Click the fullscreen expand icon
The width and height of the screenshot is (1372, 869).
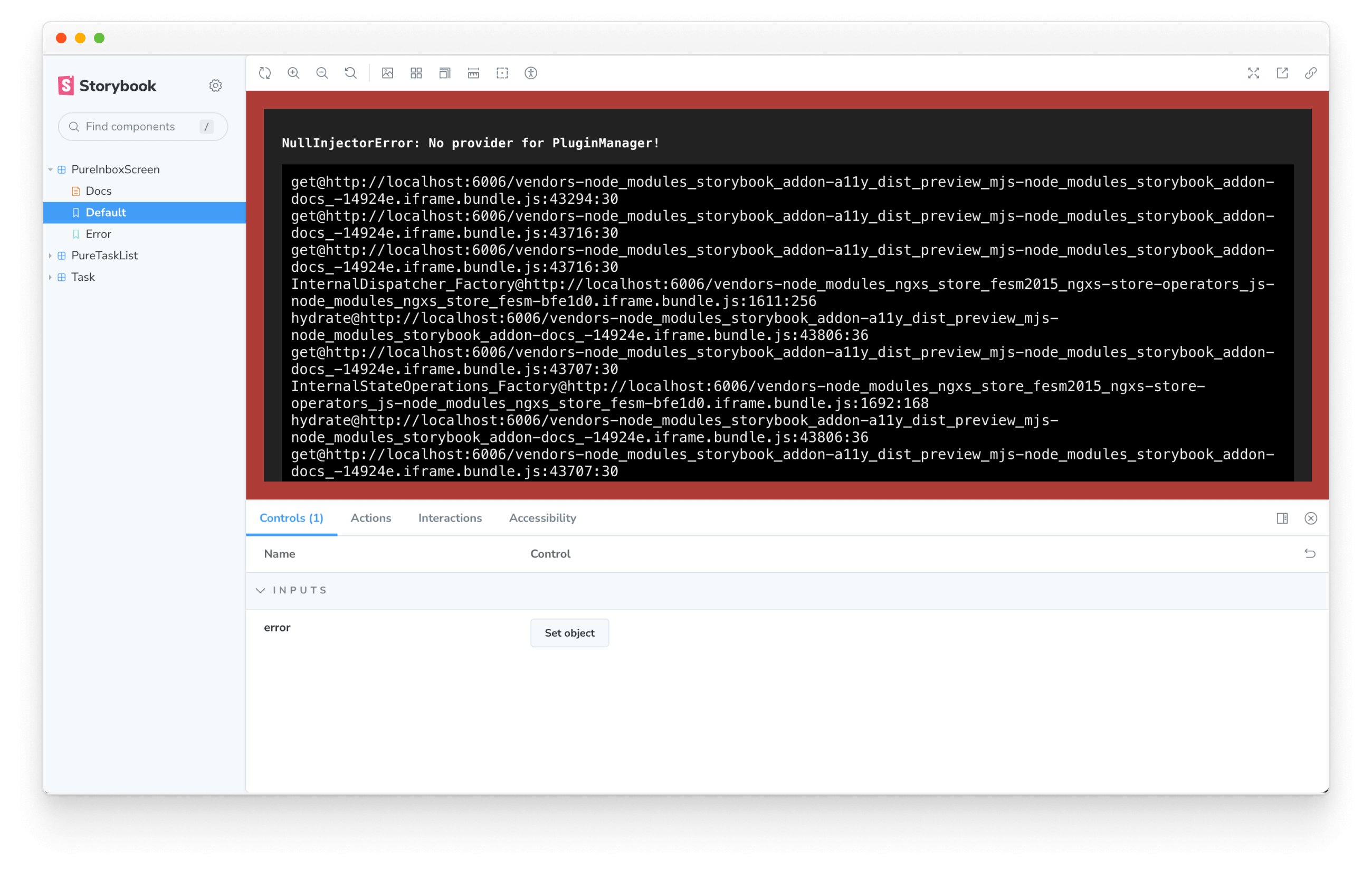pyautogui.click(x=1254, y=73)
